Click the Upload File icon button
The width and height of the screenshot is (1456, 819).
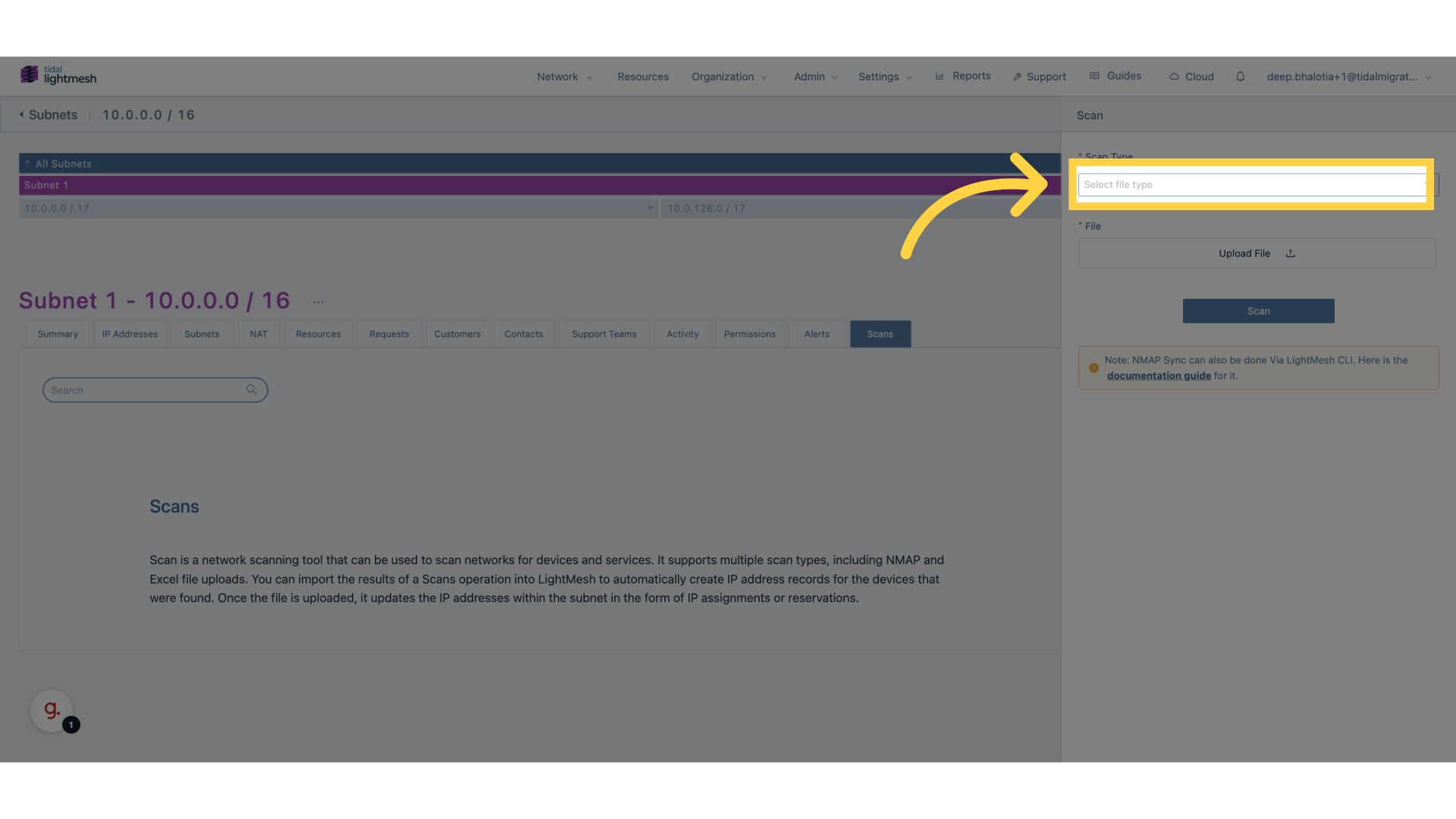(x=1289, y=253)
